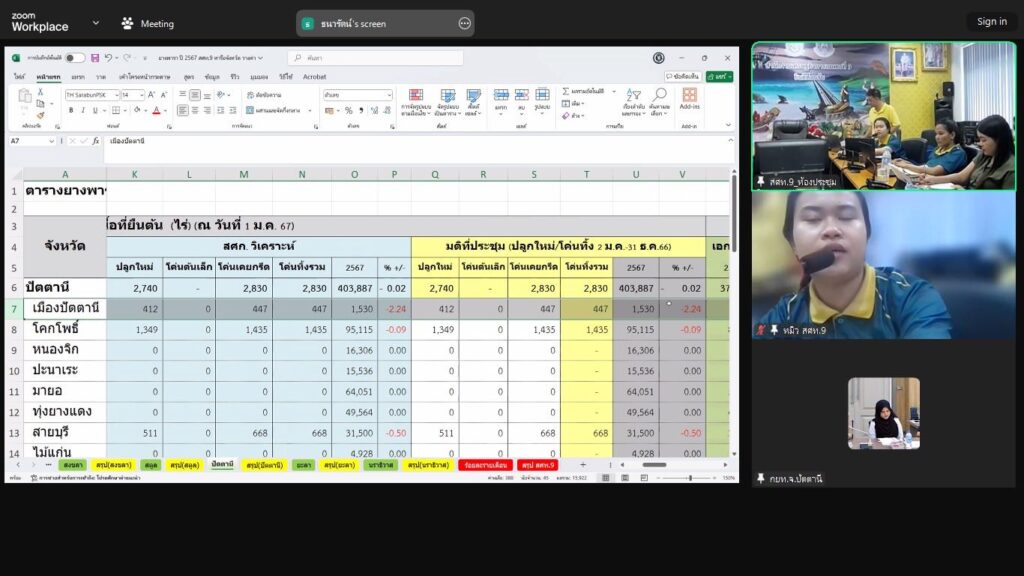Open the Acrobat ribbon tab
The height and width of the screenshot is (576, 1024).
pyautogui.click(x=314, y=76)
